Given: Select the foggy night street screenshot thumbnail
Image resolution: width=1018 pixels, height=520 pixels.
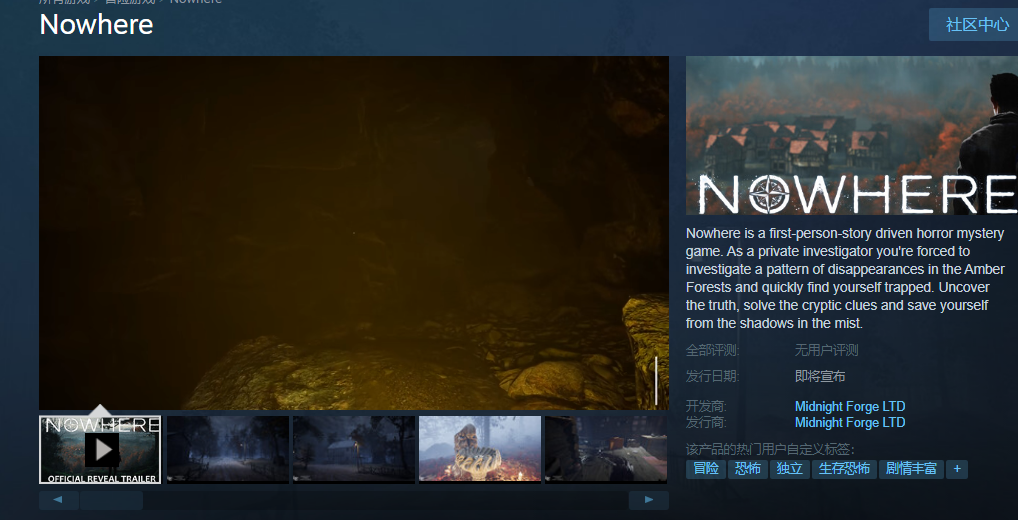Looking at the screenshot, I should pyautogui.click(x=228, y=449).
